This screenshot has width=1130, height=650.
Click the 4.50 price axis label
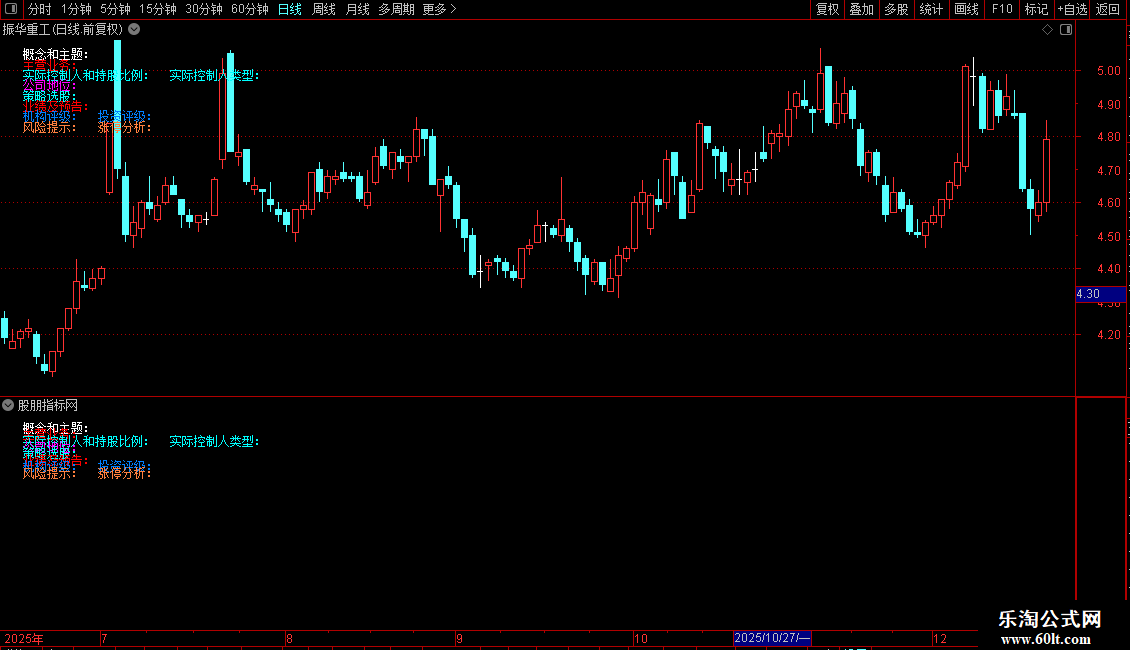[1108, 236]
